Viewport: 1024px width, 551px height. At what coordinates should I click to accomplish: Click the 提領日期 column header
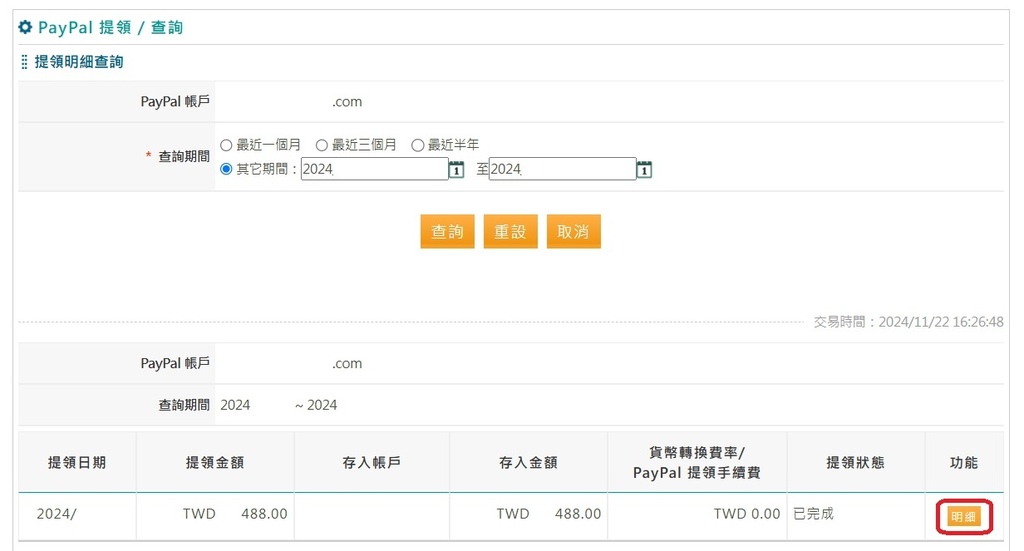(77, 462)
